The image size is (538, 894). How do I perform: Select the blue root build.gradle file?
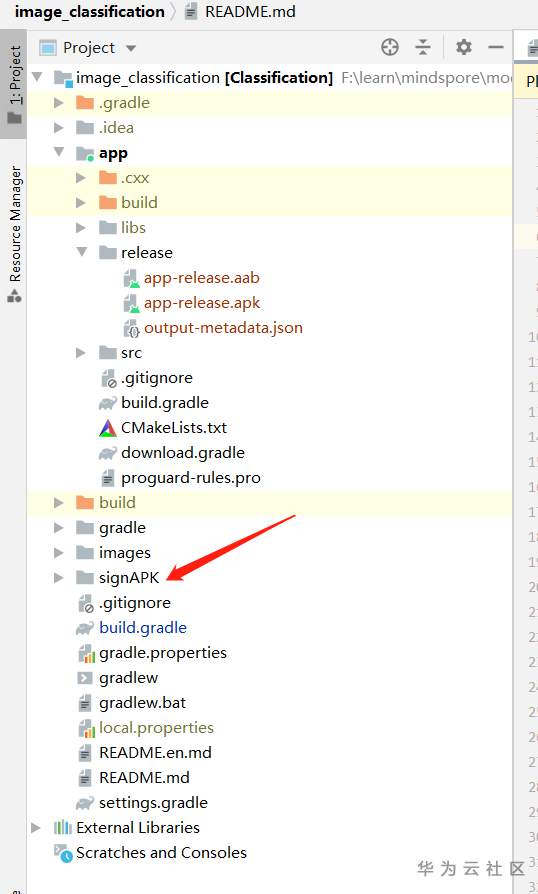143,628
